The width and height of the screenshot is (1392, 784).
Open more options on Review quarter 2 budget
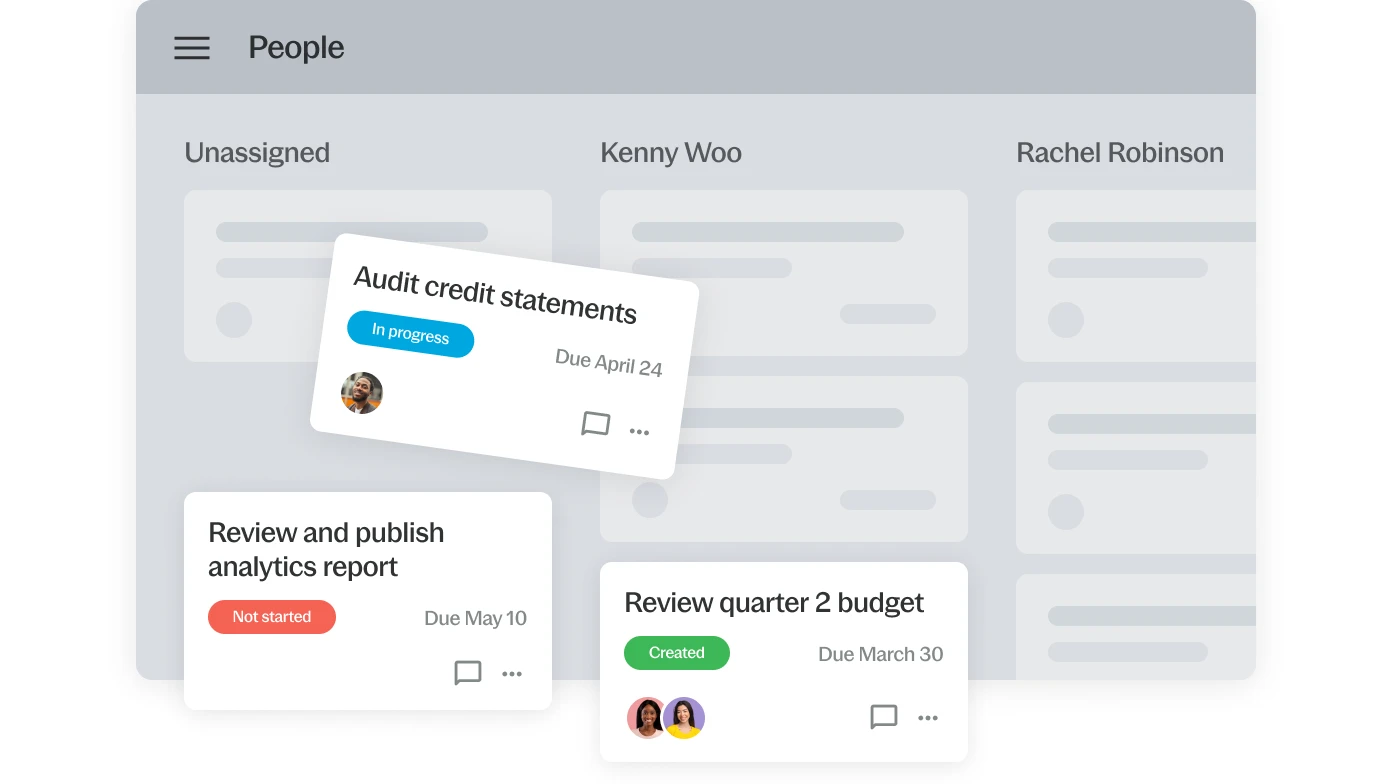928,718
